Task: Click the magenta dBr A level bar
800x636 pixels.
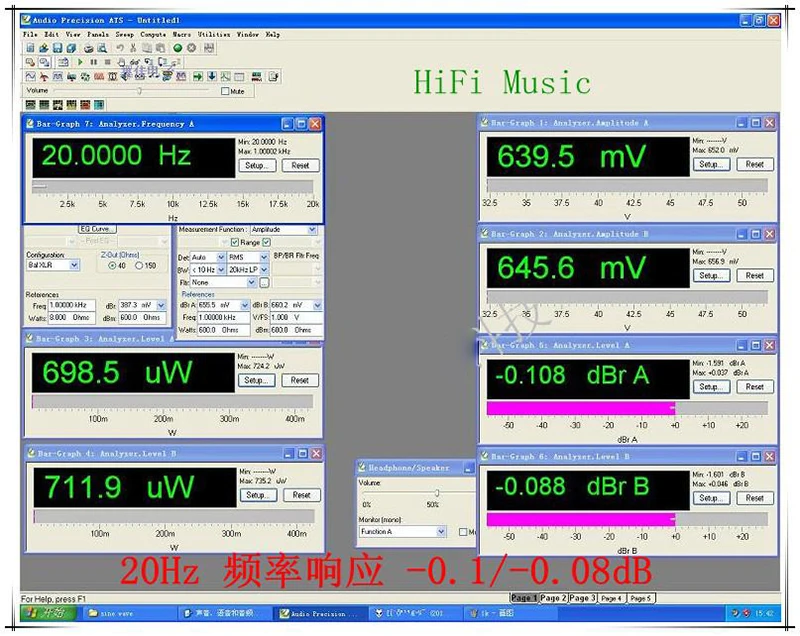Action: (581, 408)
